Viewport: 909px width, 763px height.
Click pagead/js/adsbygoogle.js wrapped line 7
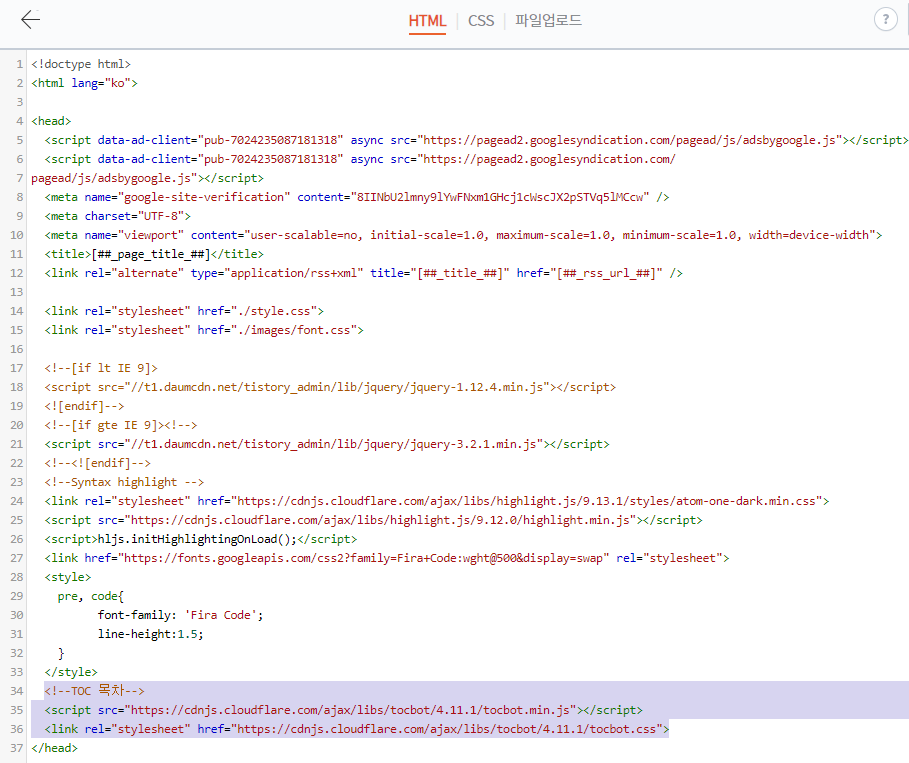pyautogui.click(x=147, y=178)
